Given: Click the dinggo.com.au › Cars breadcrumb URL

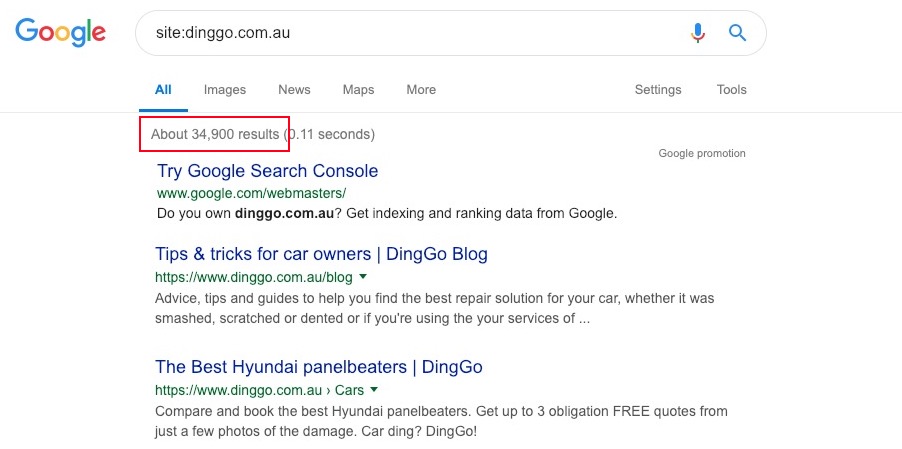Looking at the screenshot, I should point(259,390).
